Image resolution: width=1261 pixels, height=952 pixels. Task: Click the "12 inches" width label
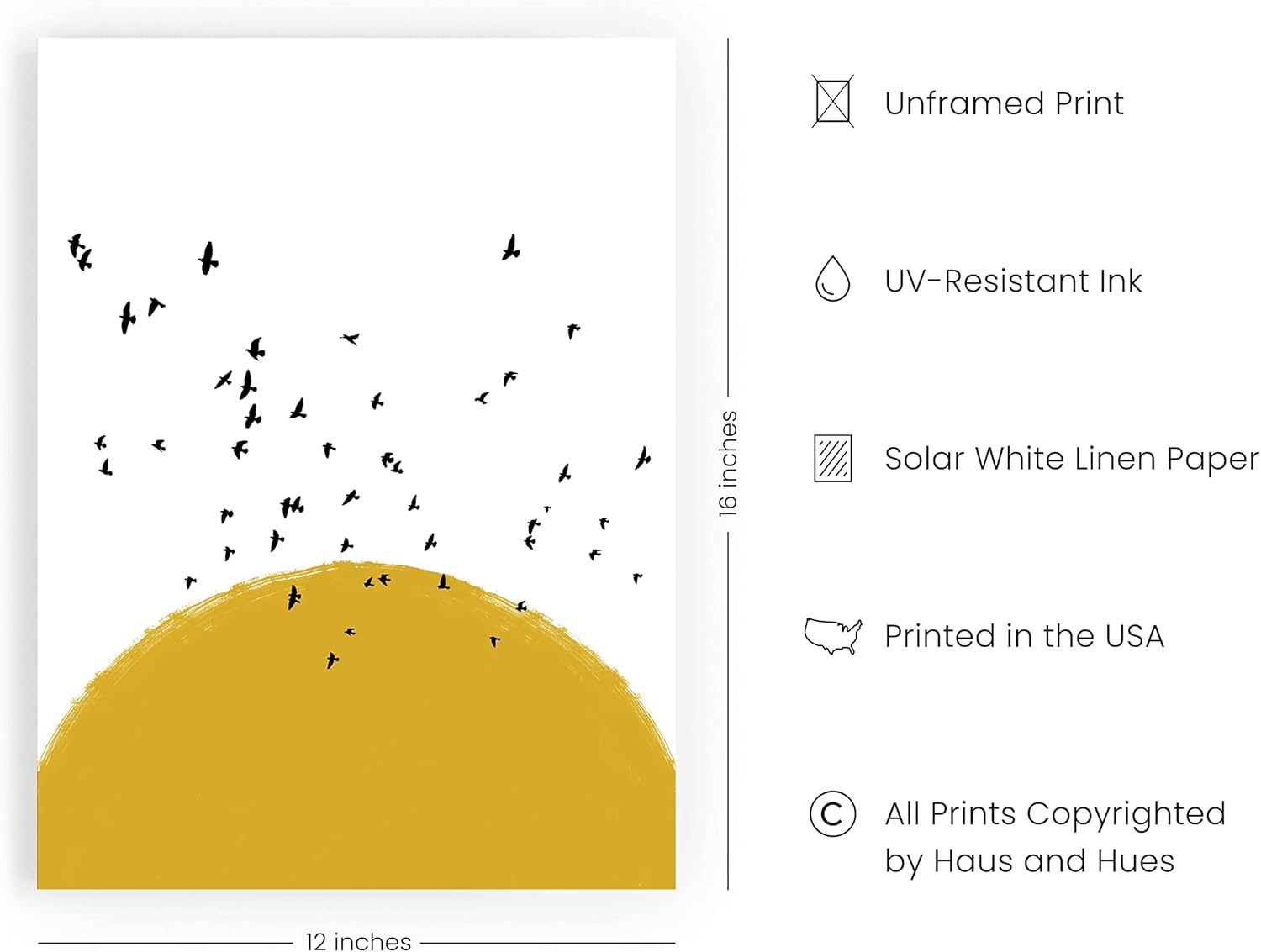tap(358, 941)
